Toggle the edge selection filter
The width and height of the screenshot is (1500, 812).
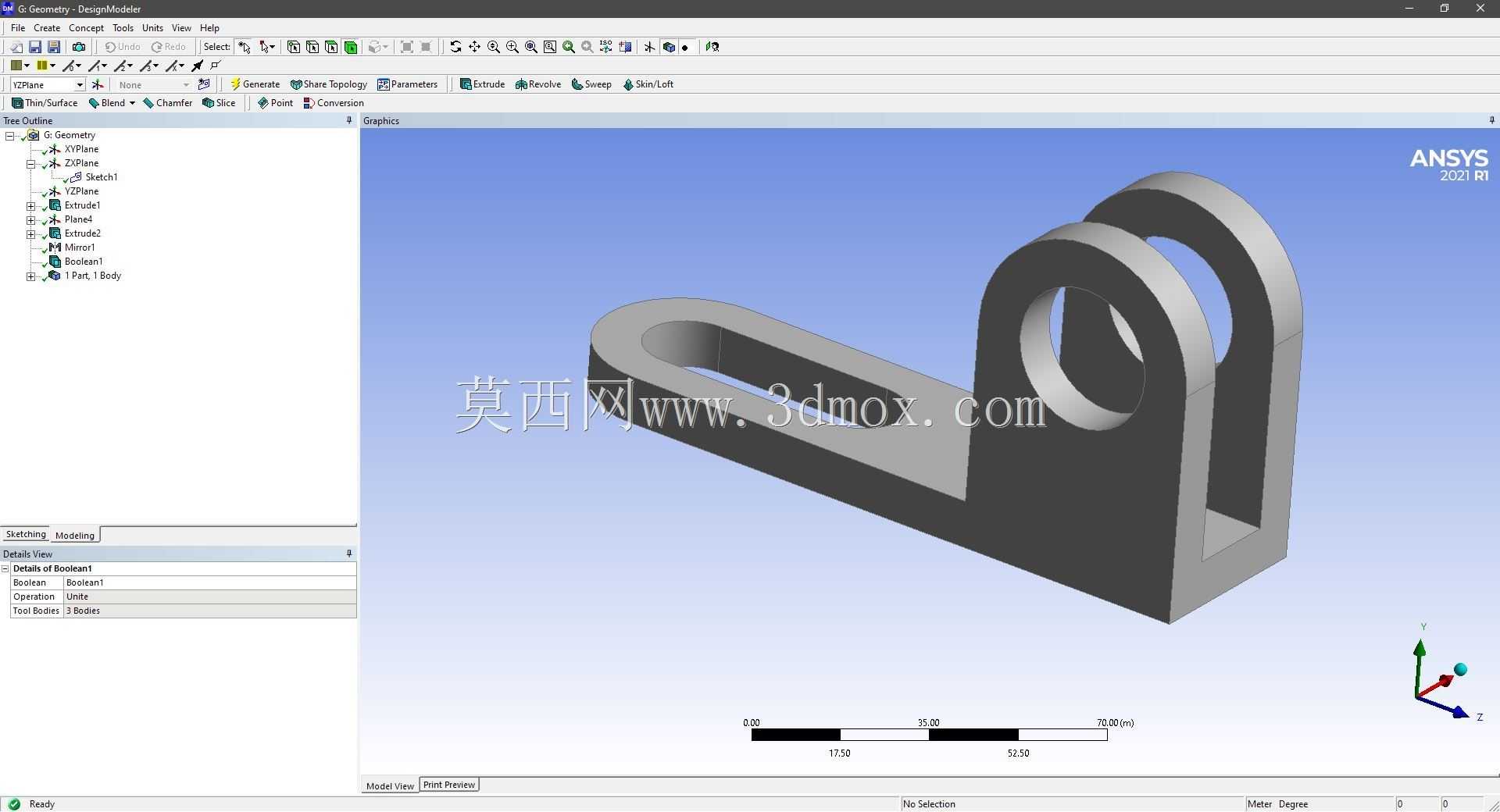[312, 47]
